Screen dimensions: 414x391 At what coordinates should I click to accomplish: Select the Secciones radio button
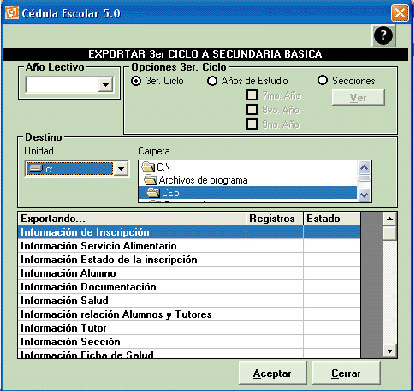click(322, 80)
